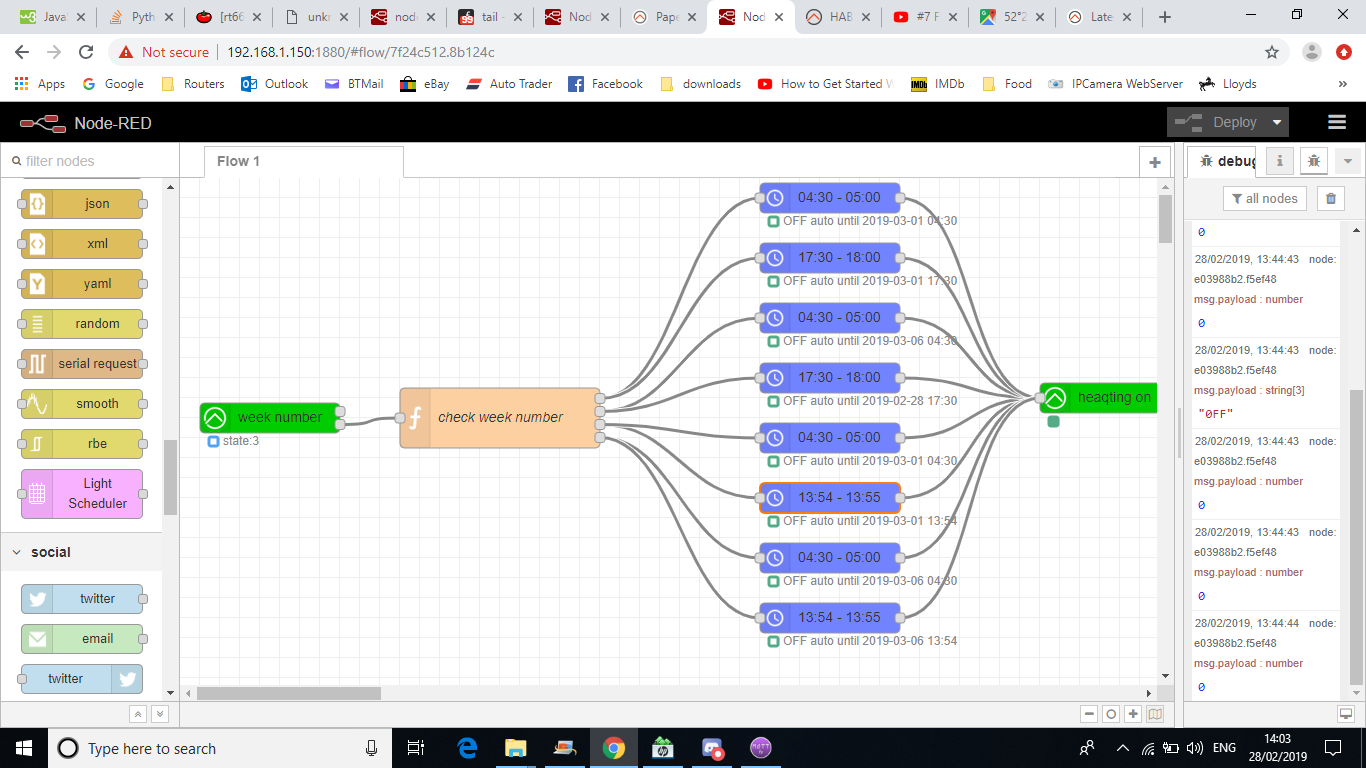Click the zoom out button on canvas
1366x768 pixels.
point(1089,714)
